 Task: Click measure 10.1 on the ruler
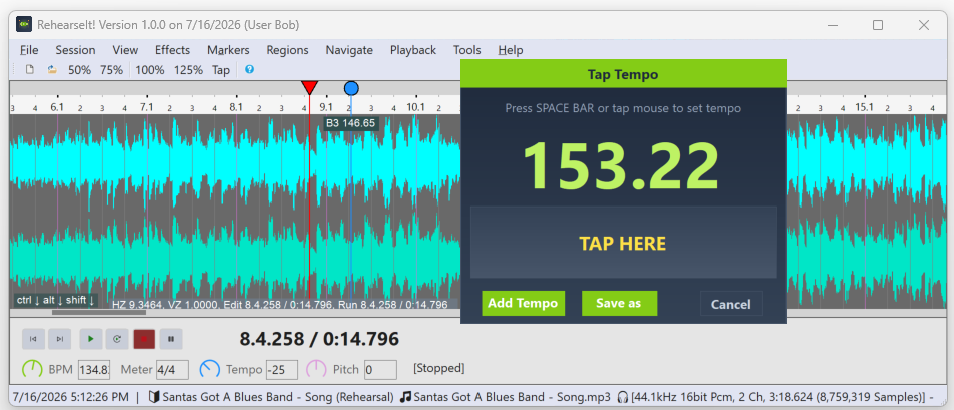coord(416,106)
